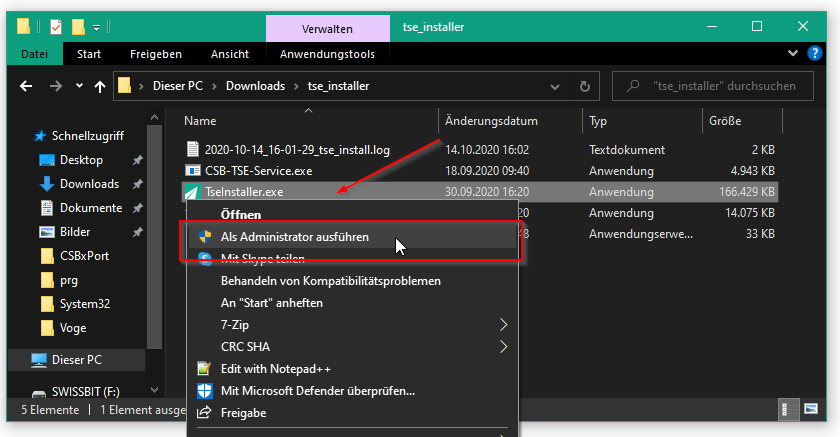Choose Edit with Notepad++

352,369
